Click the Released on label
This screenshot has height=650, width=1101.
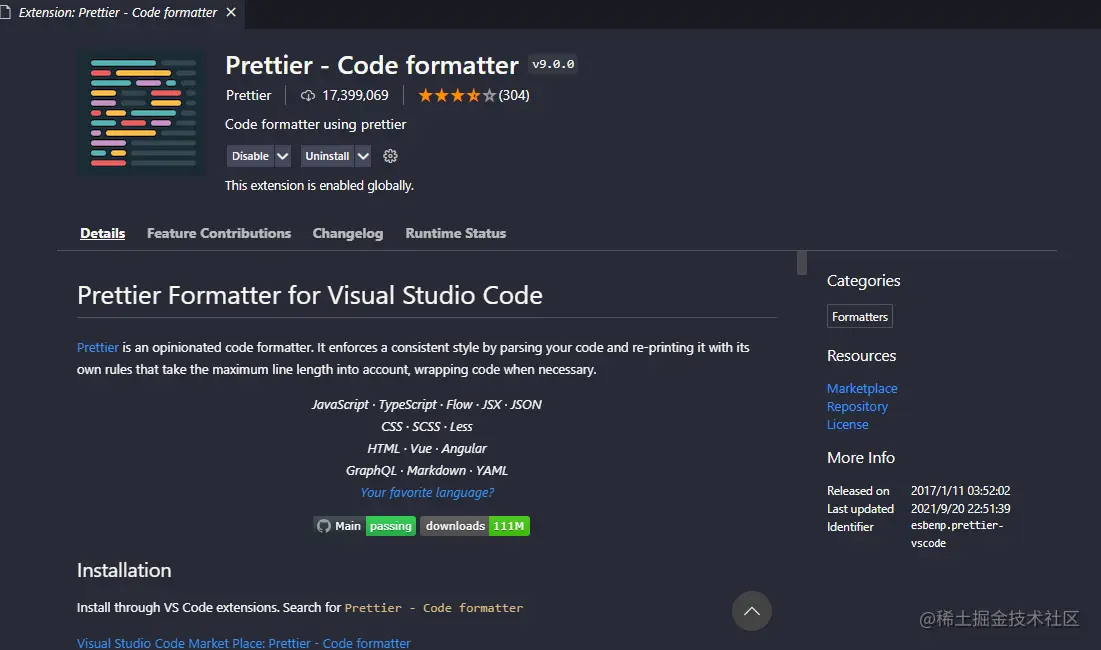(x=857, y=491)
